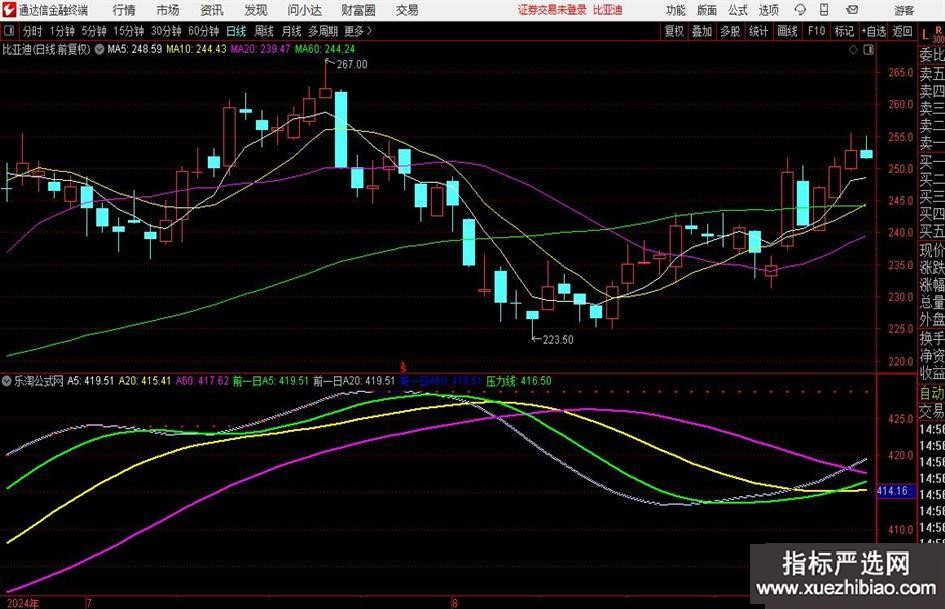Click the 证券交易未登录 status text
Viewport: 945px width, 609px height.
coord(552,10)
